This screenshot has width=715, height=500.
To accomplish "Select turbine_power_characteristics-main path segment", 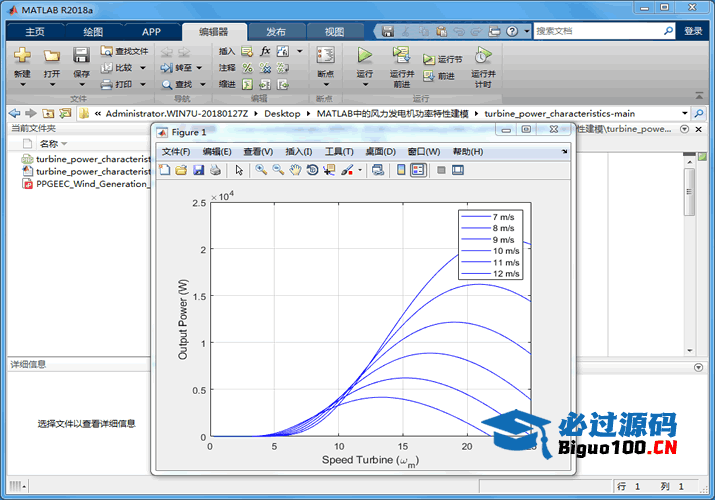I will [560, 113].
